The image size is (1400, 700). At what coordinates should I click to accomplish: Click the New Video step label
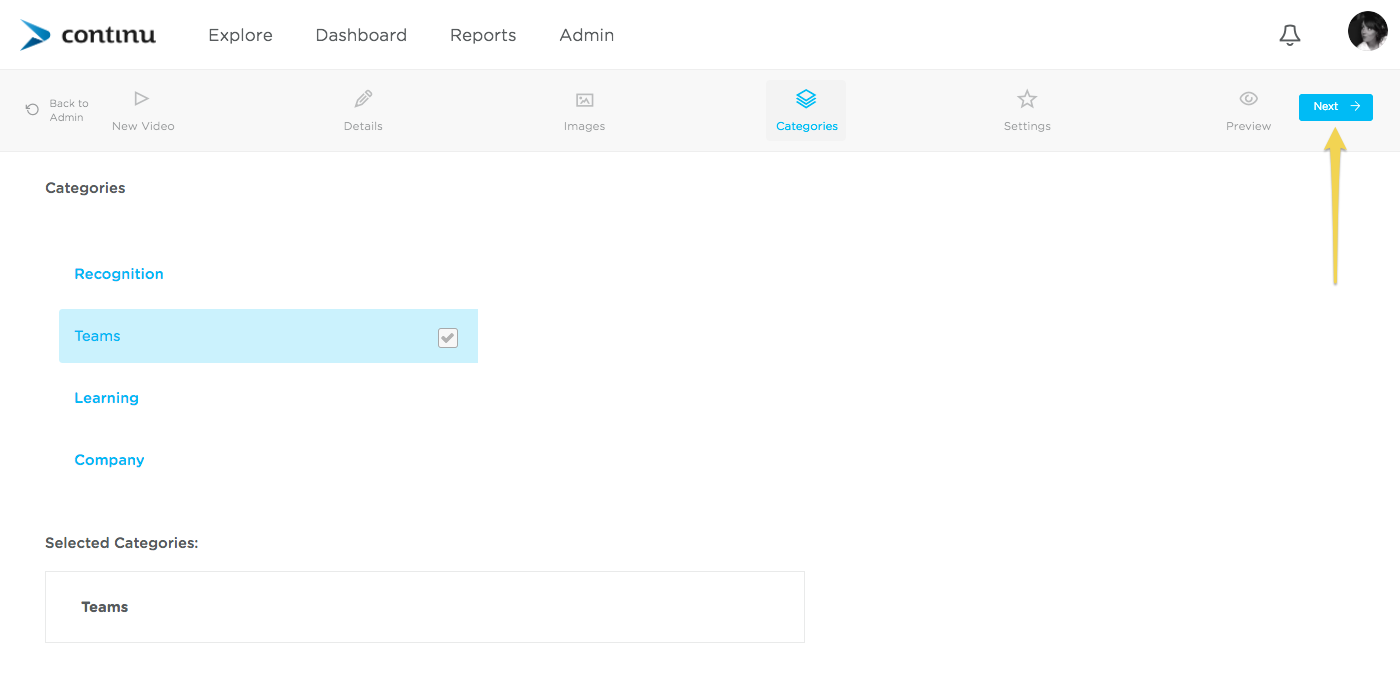(143, 126)
